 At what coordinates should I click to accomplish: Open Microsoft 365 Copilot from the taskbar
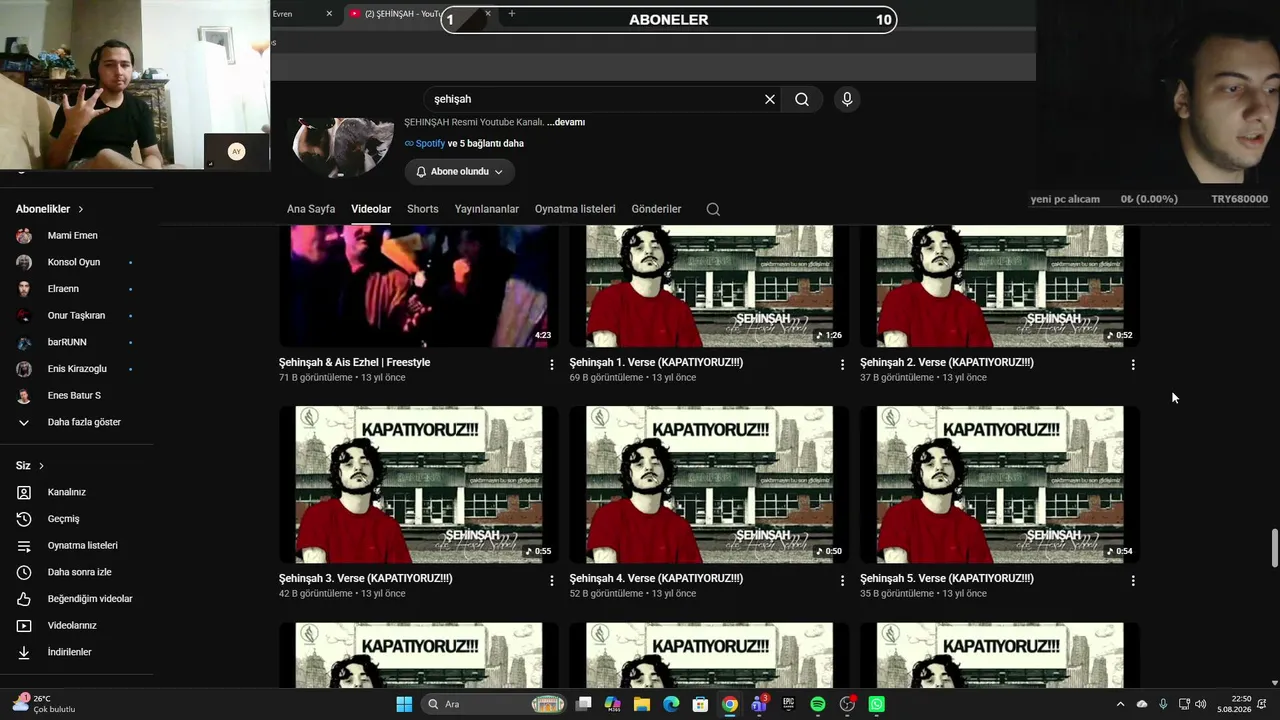coord(613,704)
